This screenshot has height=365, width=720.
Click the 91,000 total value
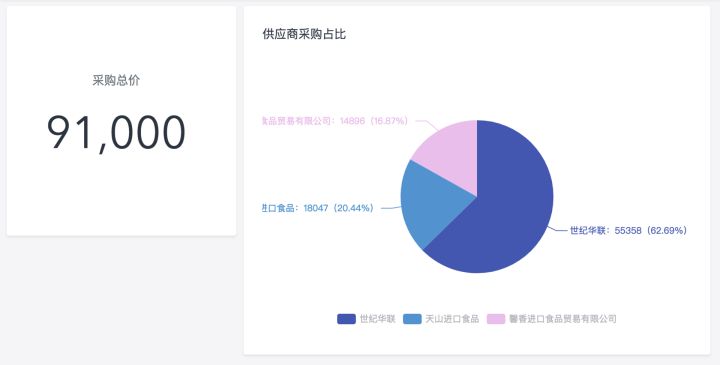coord(116,132)
